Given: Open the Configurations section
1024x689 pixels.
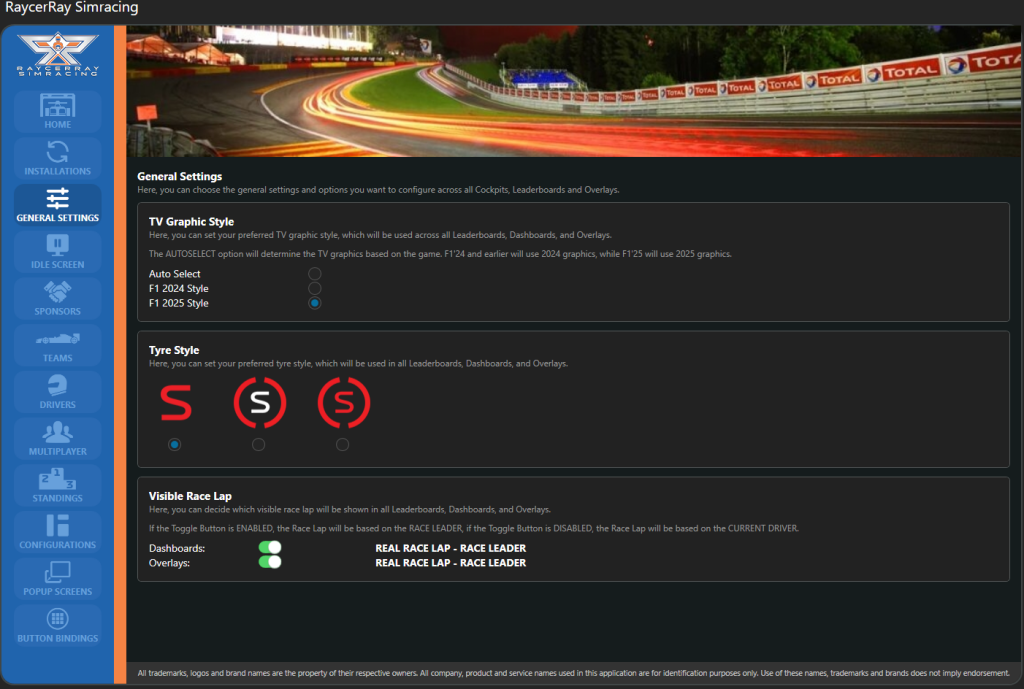Looking at the screenshot, I should click(57, 531).
